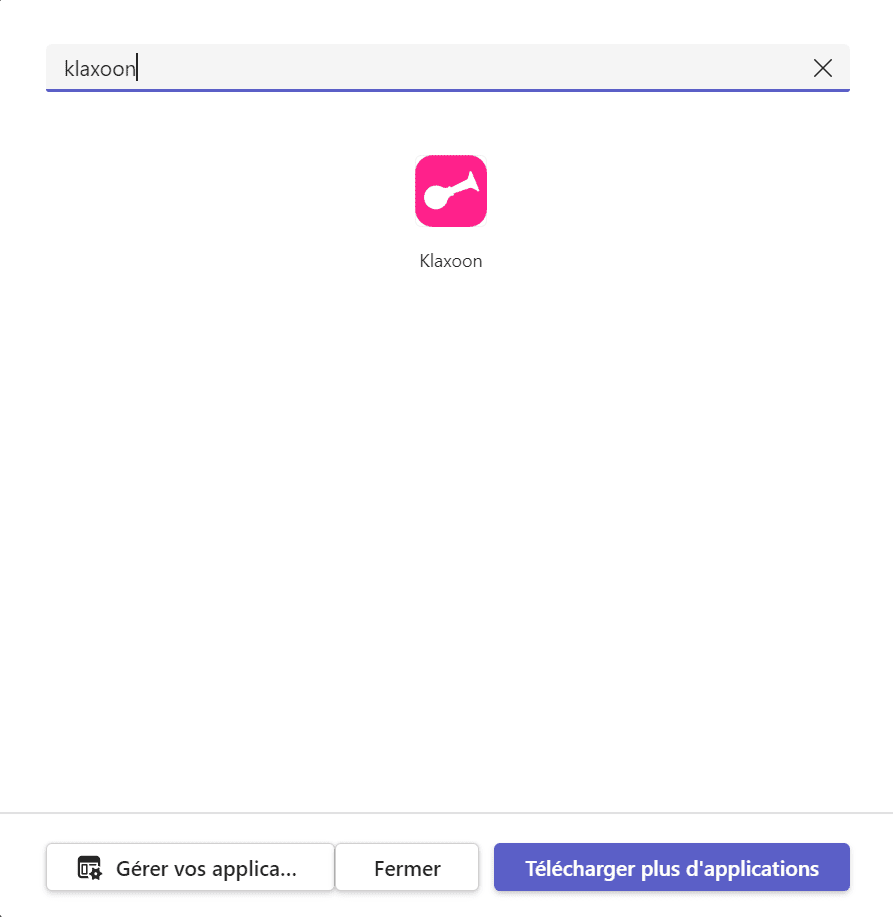Open the pink Klaxoon app icon
This screenshot has height=917, width=893.
pos(451,191)
